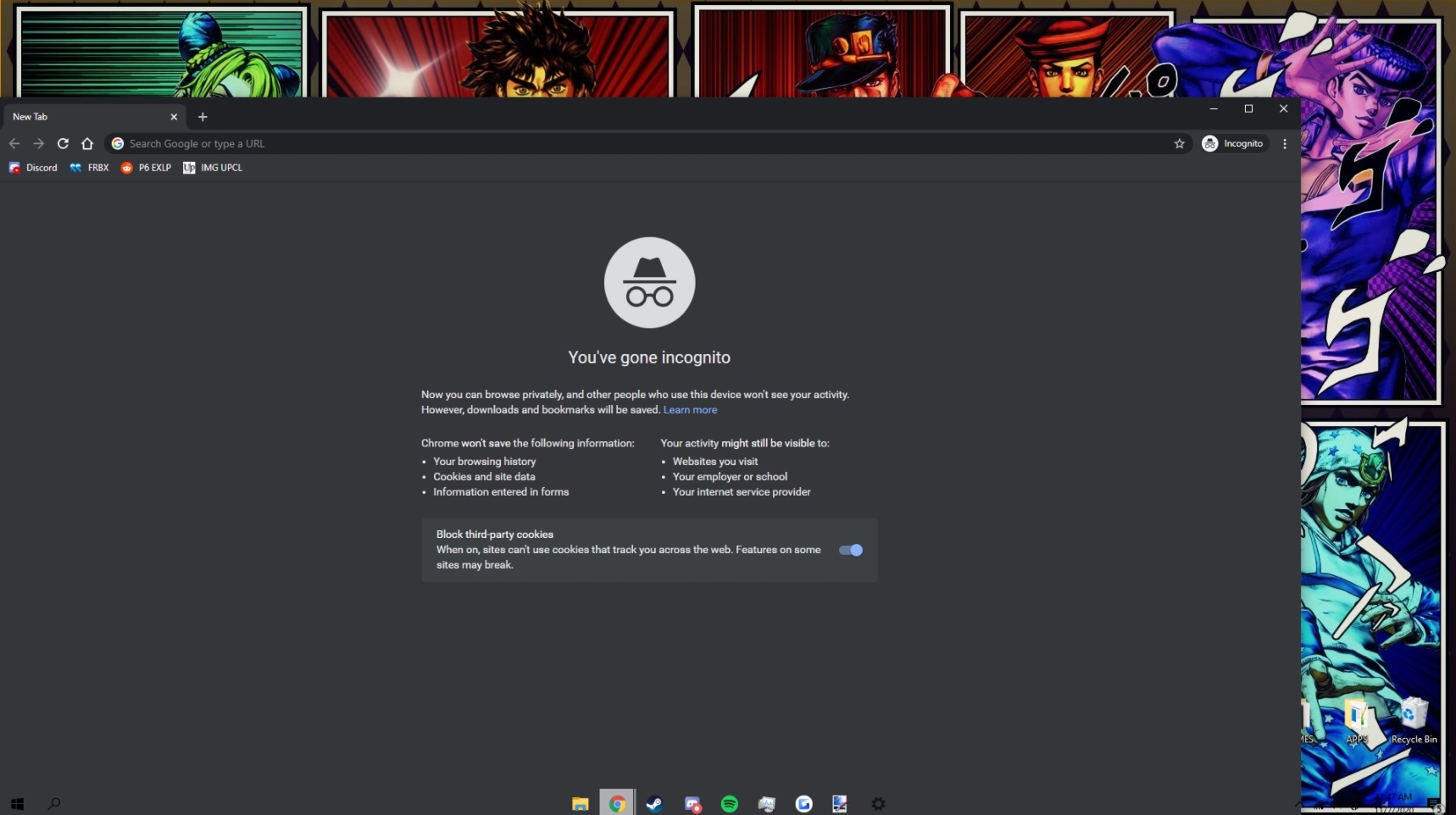Open Spotify from the taskbar
The image size is (1456, 815).
click(x=730, y=804)
